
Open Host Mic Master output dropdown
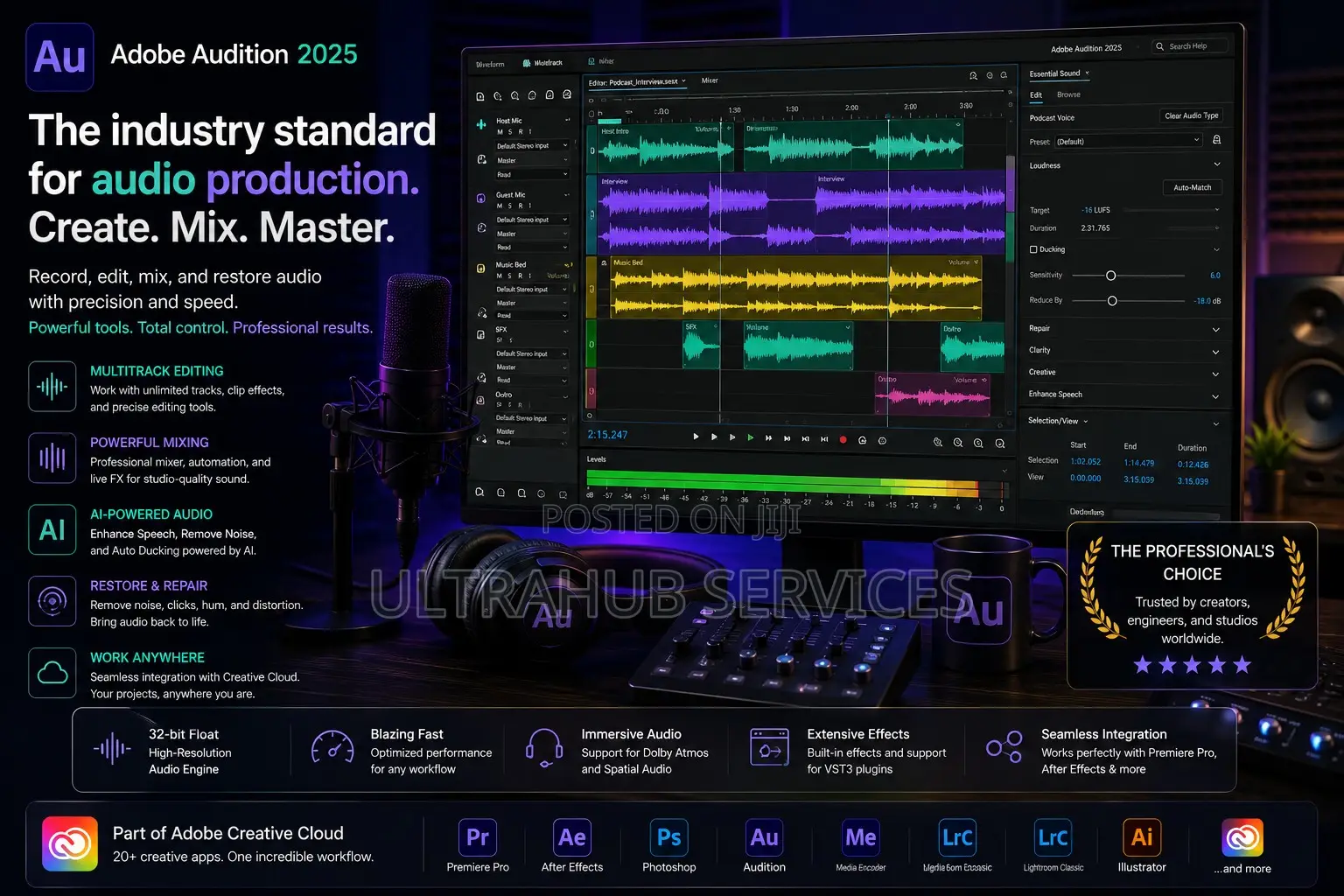click(532, 161)
